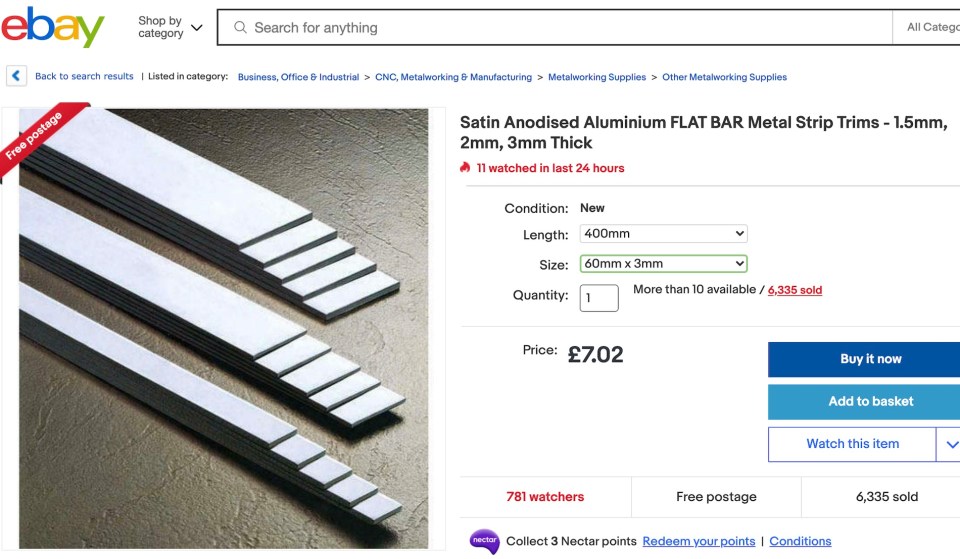Click the eBay logo

pyautogui.click(x=53, y=27)
